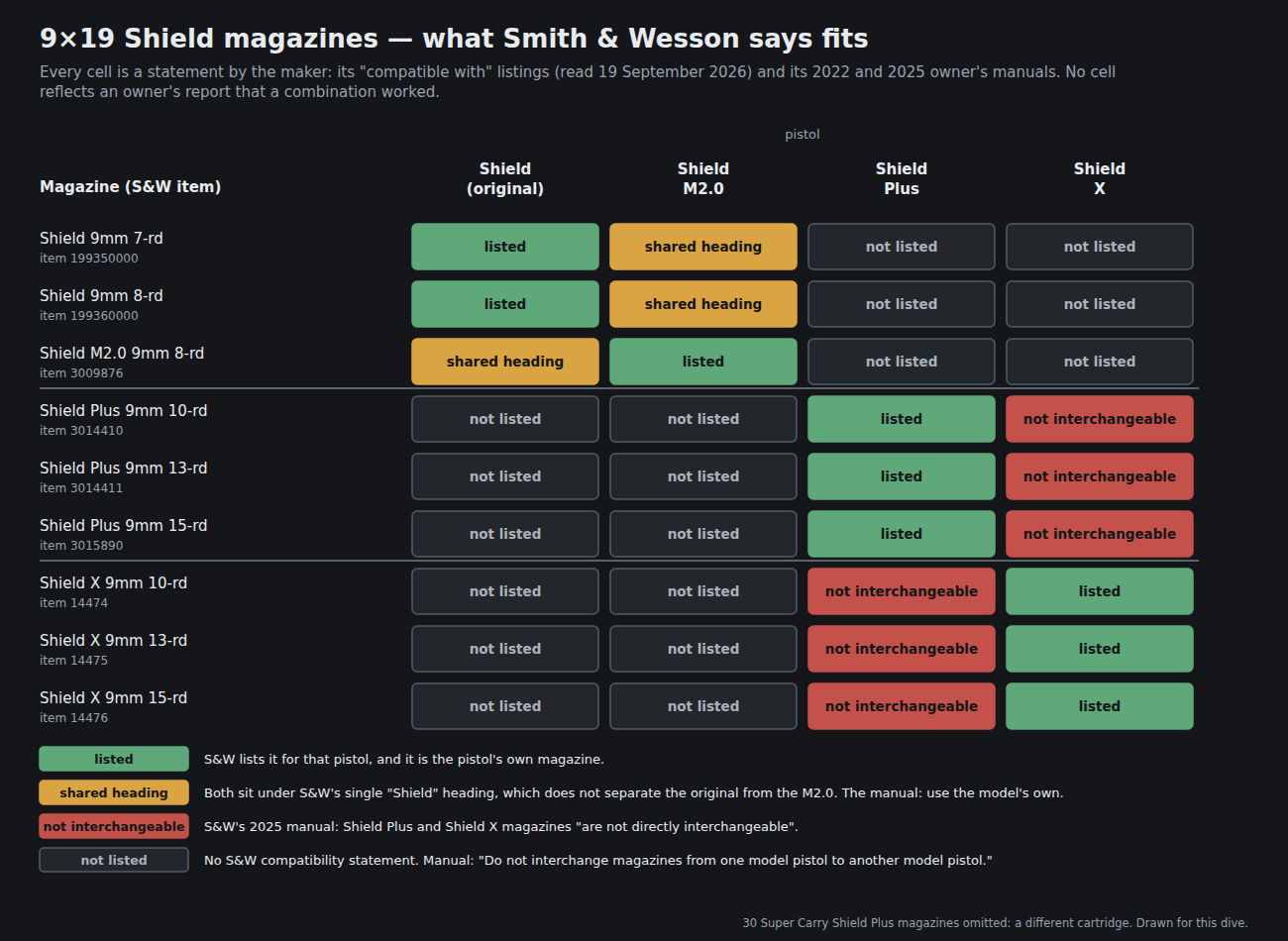Screen dimensions: 1288x941
Task: Select the Shield Plus 9mm 10-rd row label
Action: click(x=123, y=411)
